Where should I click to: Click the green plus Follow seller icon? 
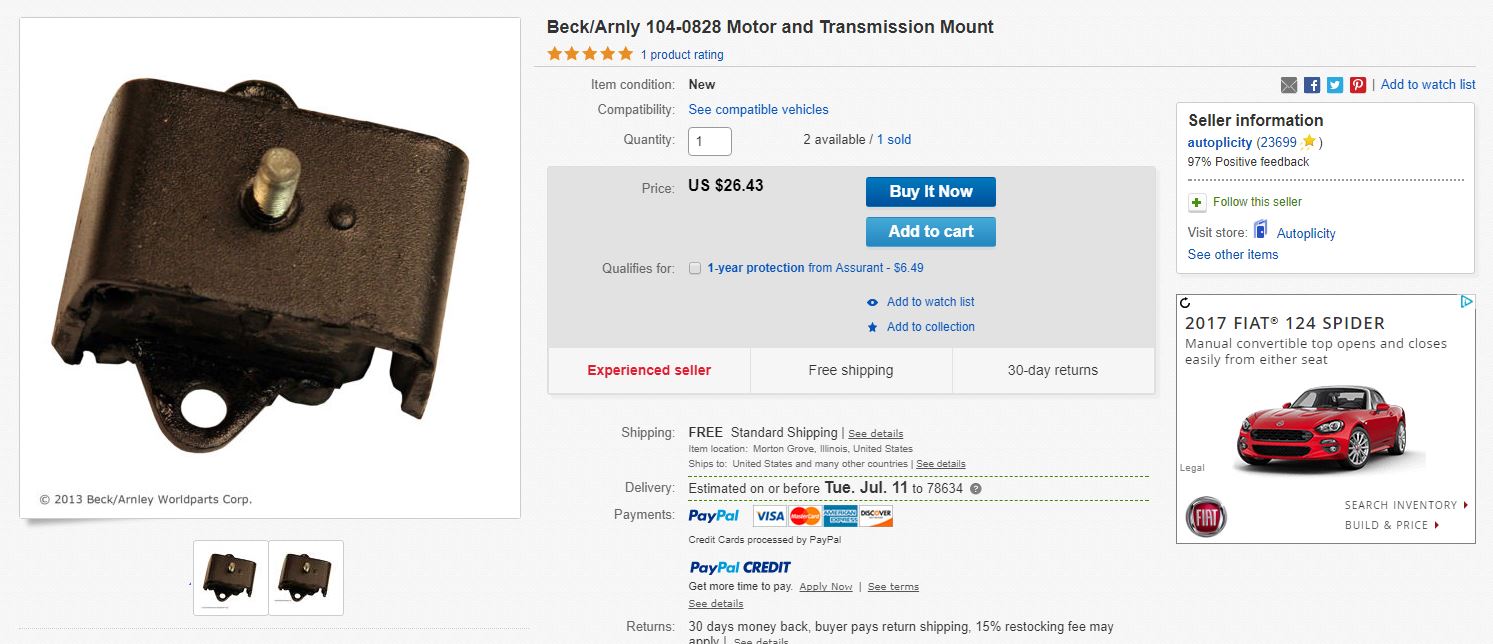(x=1197, y=202)
